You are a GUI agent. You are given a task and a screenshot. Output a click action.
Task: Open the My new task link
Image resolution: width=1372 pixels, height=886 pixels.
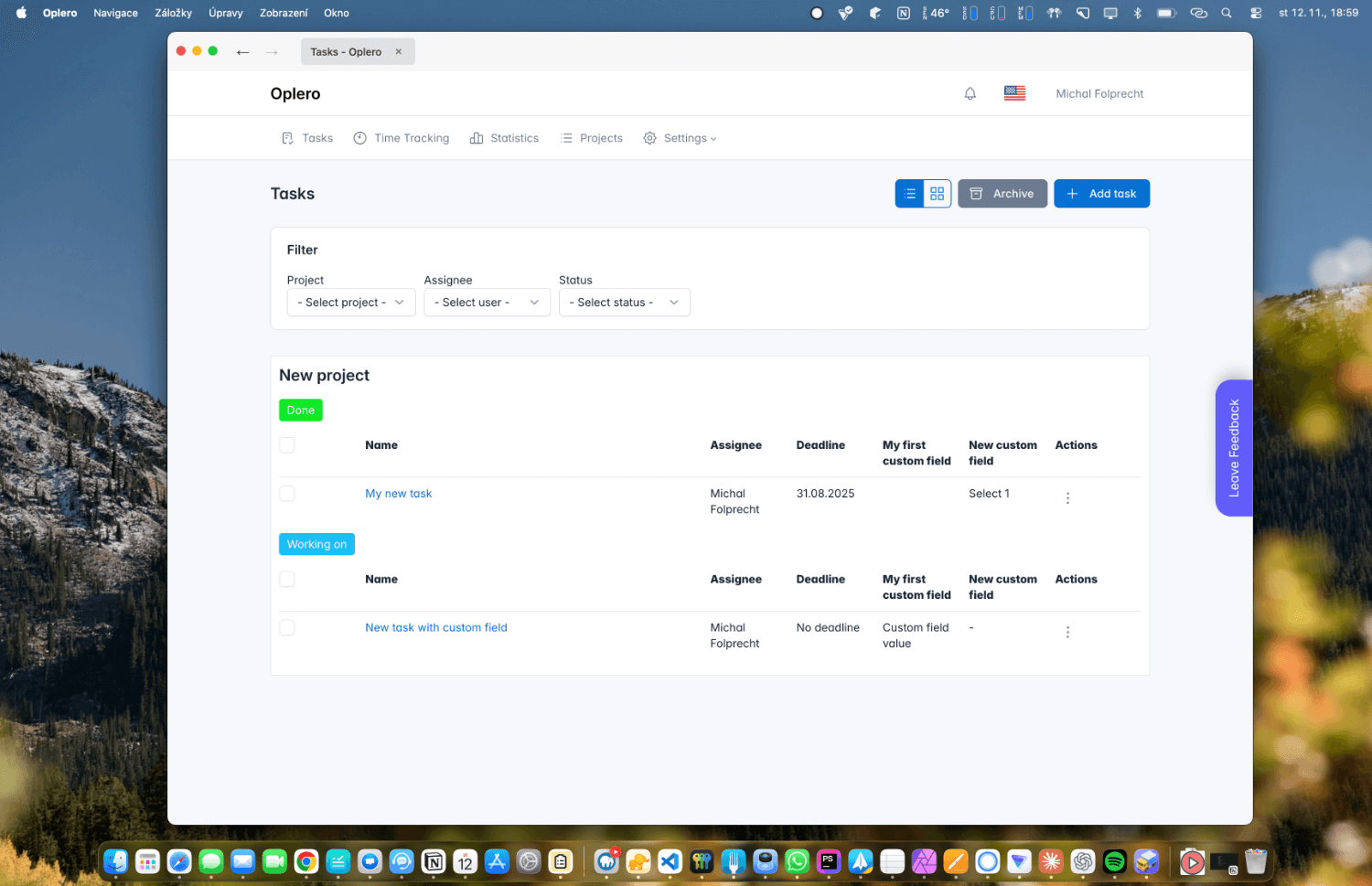398,494
